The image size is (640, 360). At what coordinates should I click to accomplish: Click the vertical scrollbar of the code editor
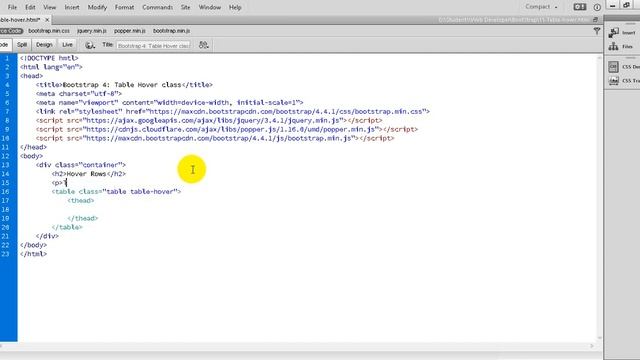pyautogui.click(x=600, y=198)
